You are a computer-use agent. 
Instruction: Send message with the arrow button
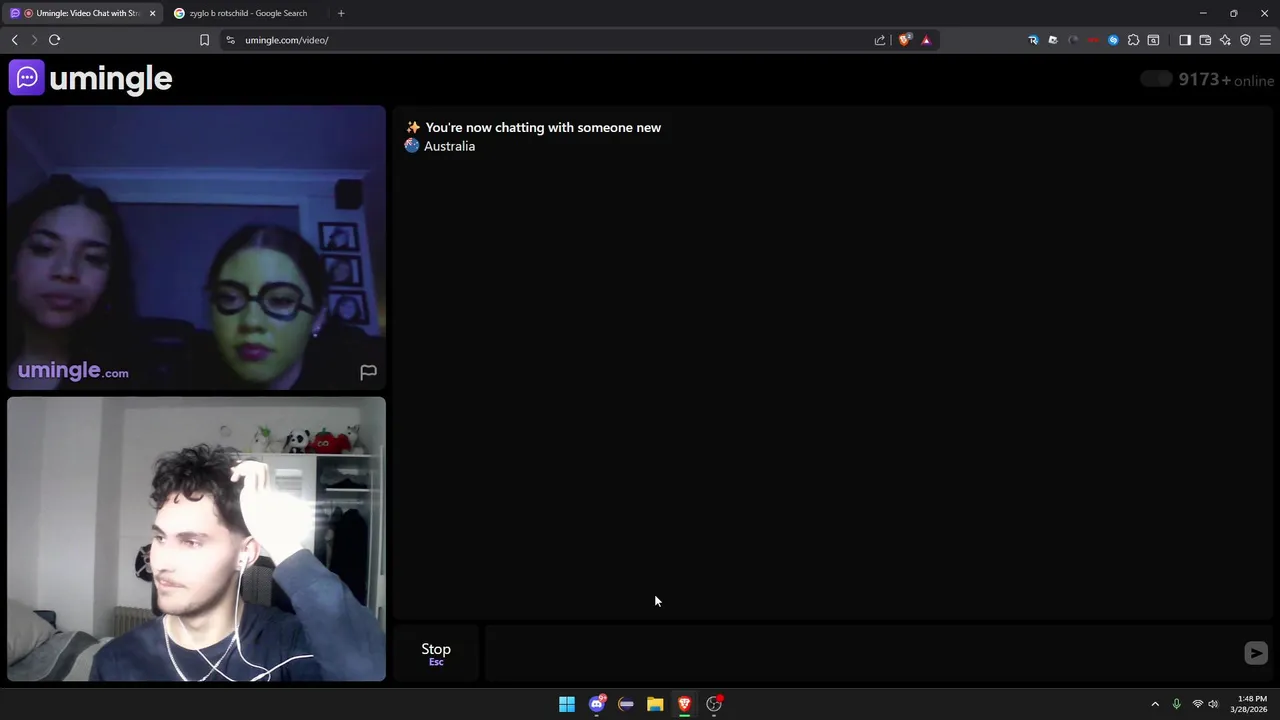(x=1256, y=653)
